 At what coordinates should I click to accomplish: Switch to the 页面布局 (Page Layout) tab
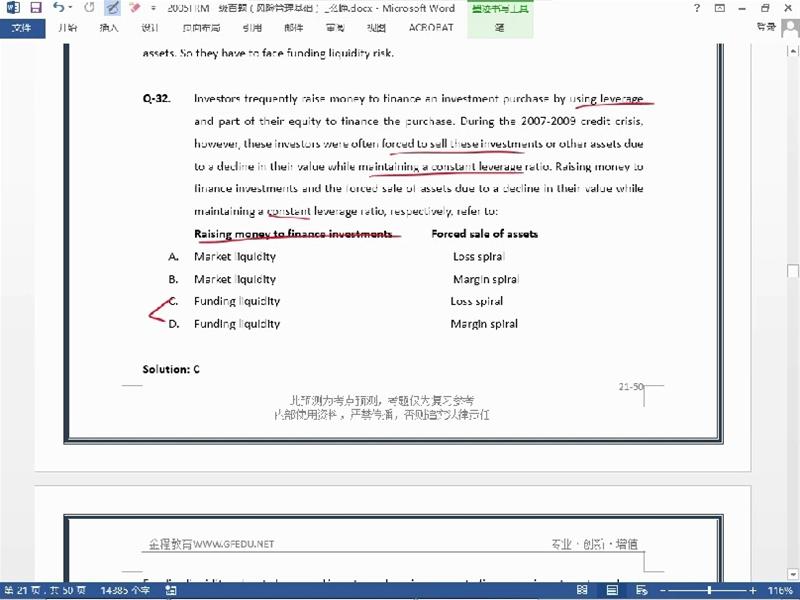(x=202, y=28)
